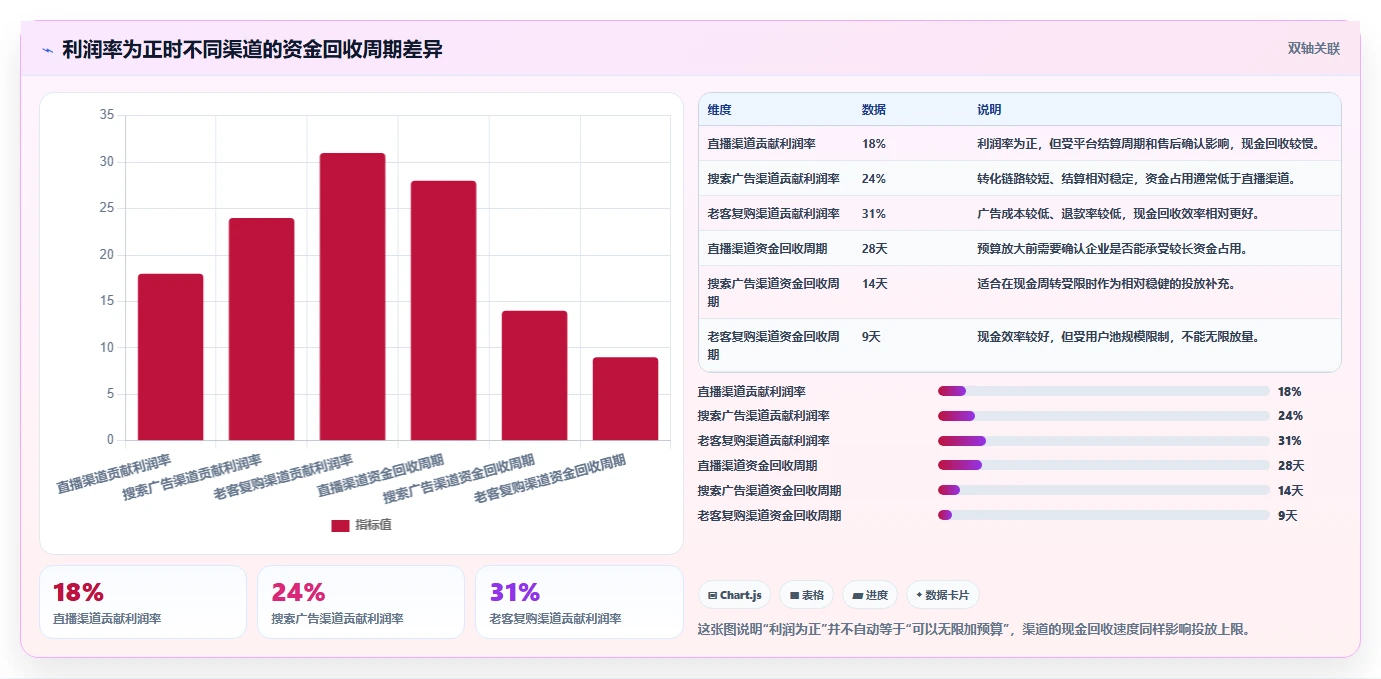
Task: Click table cell 老客复购渠道贡献利润率
Action: click(x=773, y=214)
